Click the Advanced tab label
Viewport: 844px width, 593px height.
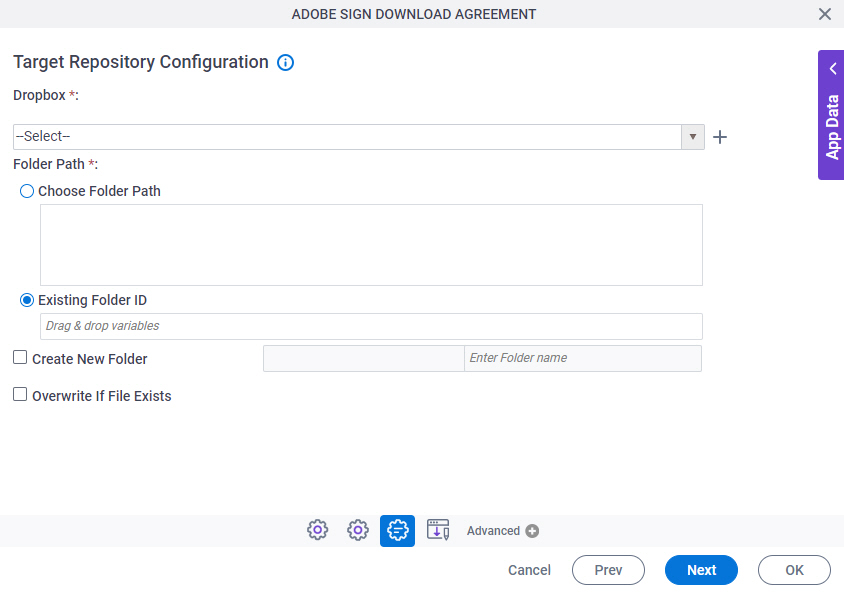pyautogui.click(x=493, y=531)
